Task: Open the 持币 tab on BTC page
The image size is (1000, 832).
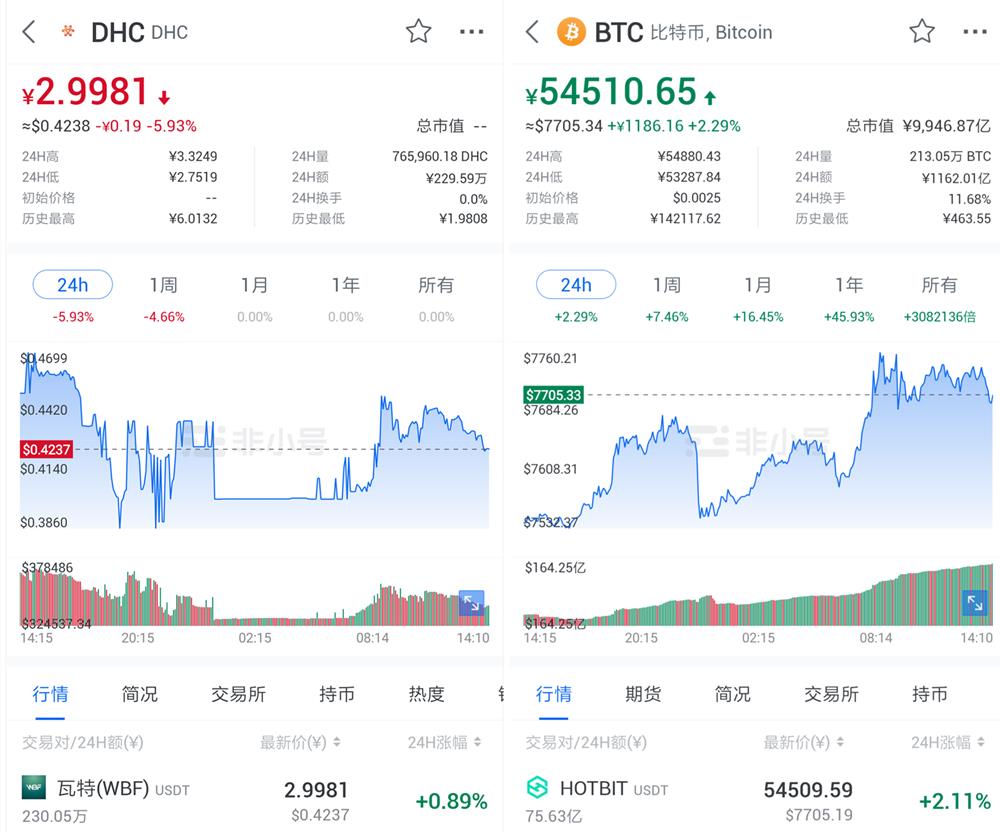Action: pos(929,694)
